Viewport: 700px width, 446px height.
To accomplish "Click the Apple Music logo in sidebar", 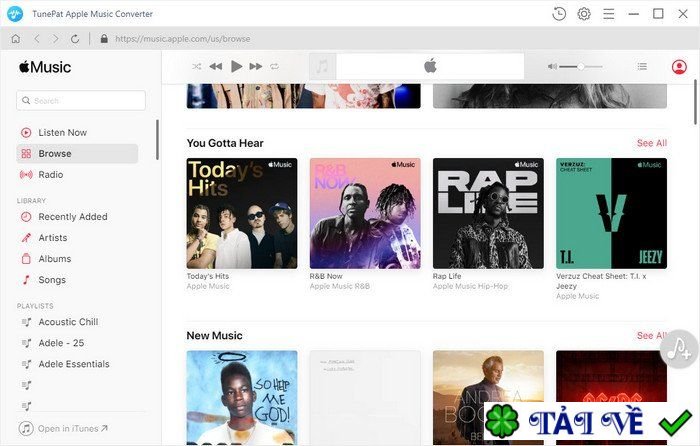I will pos(45,67).
